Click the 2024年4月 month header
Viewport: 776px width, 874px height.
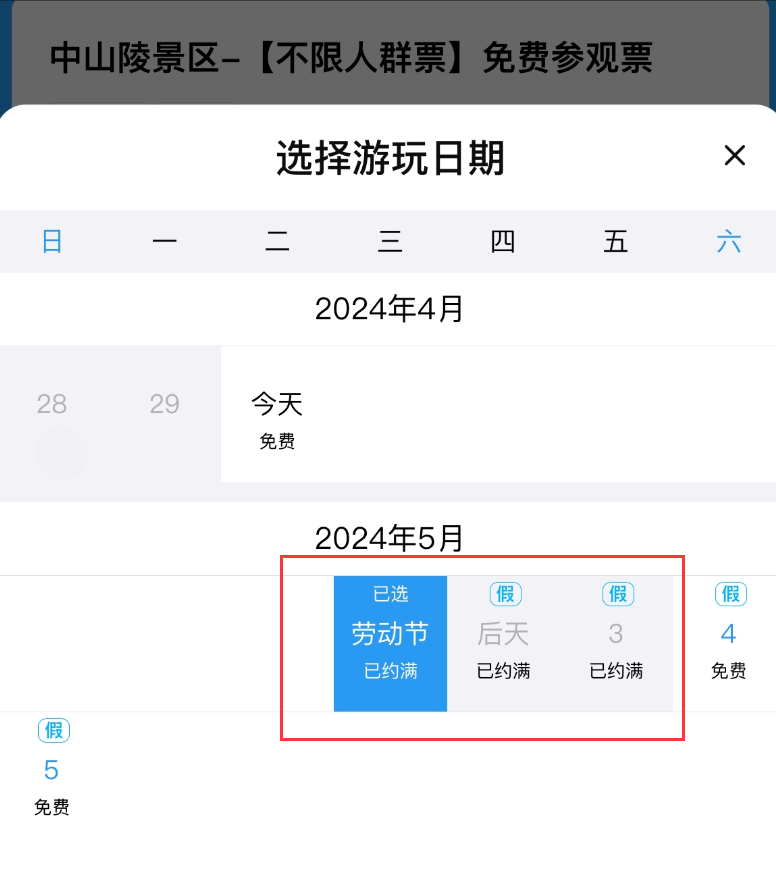389,309
